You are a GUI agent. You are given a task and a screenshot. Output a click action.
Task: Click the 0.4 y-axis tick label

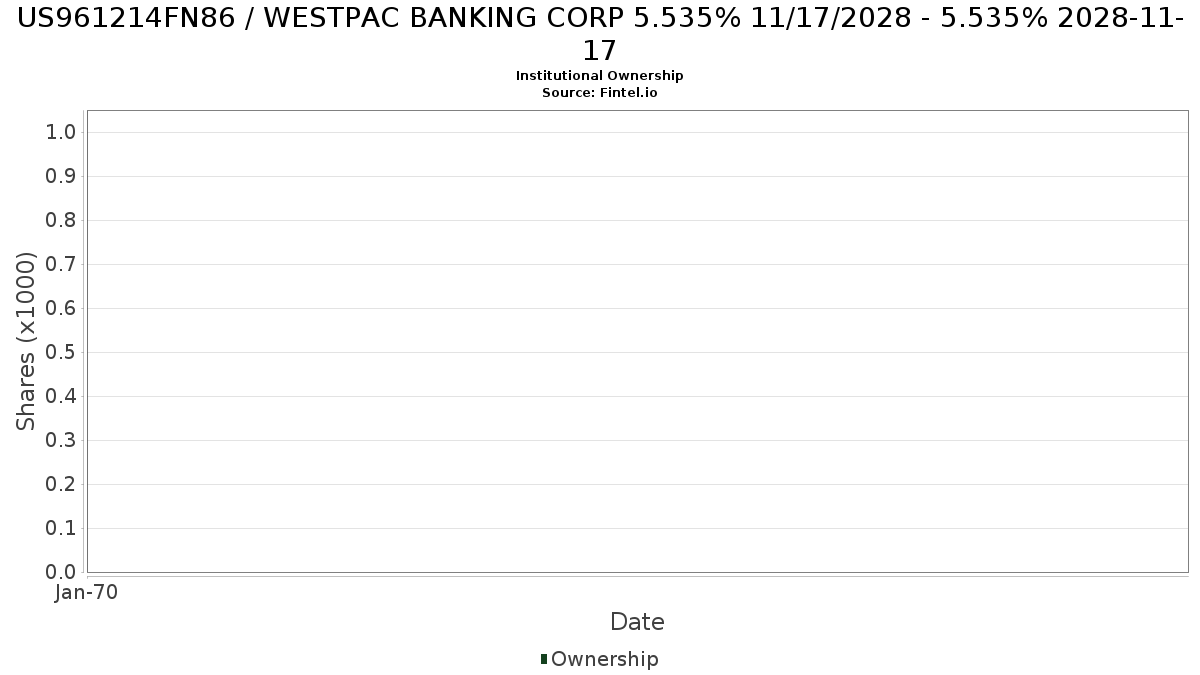click(x=61, y=397)
